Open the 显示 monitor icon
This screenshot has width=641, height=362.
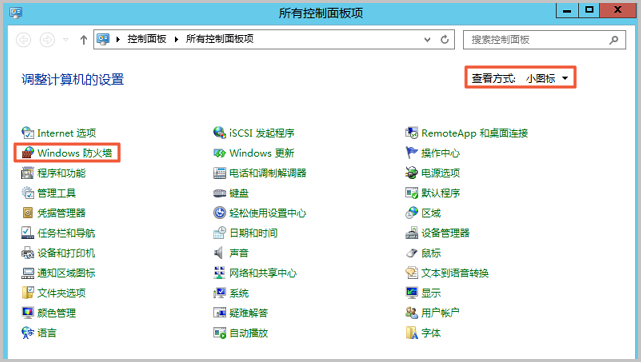point(412,293)
